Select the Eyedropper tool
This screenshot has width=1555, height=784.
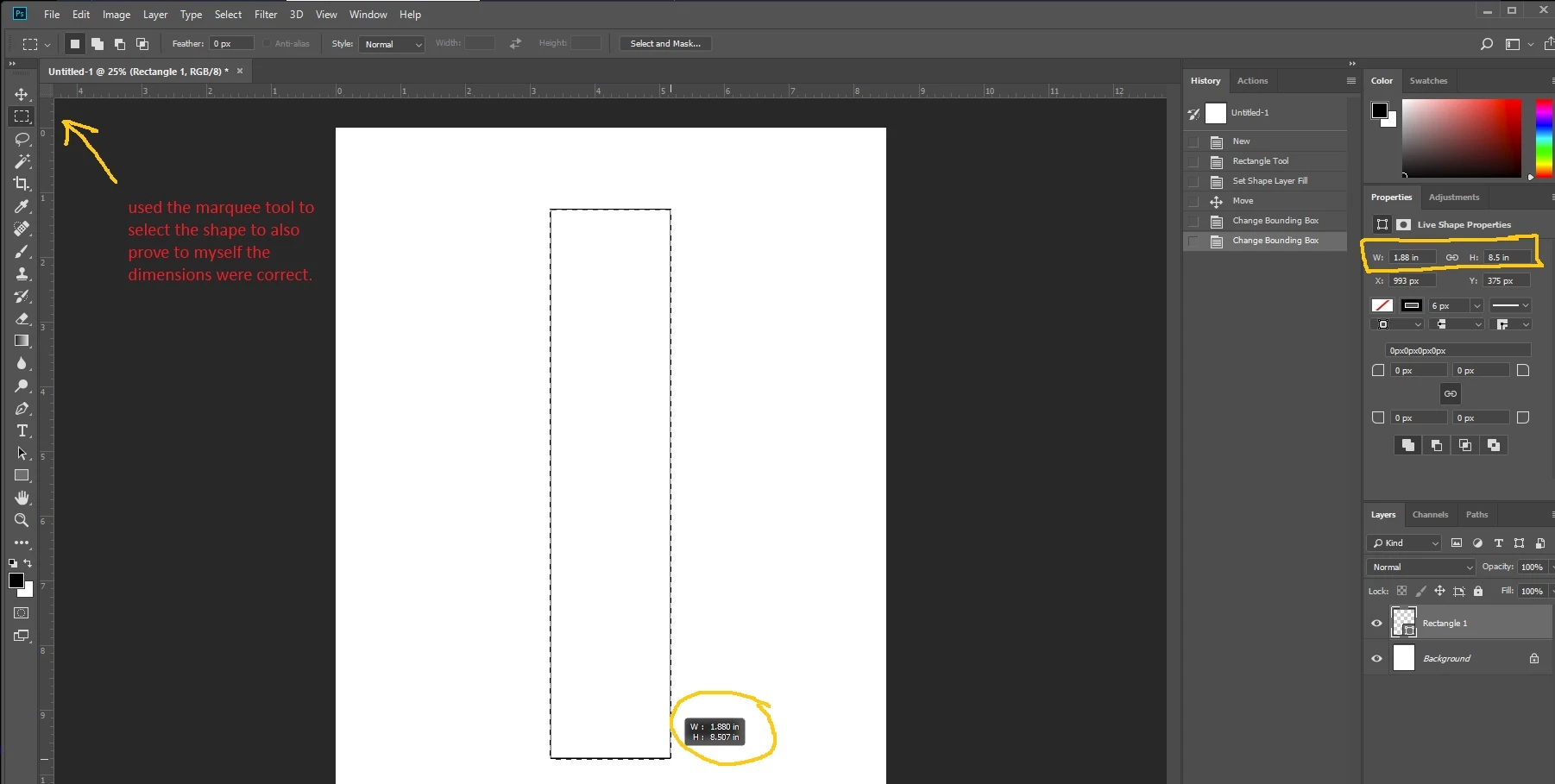pos(22,206)
